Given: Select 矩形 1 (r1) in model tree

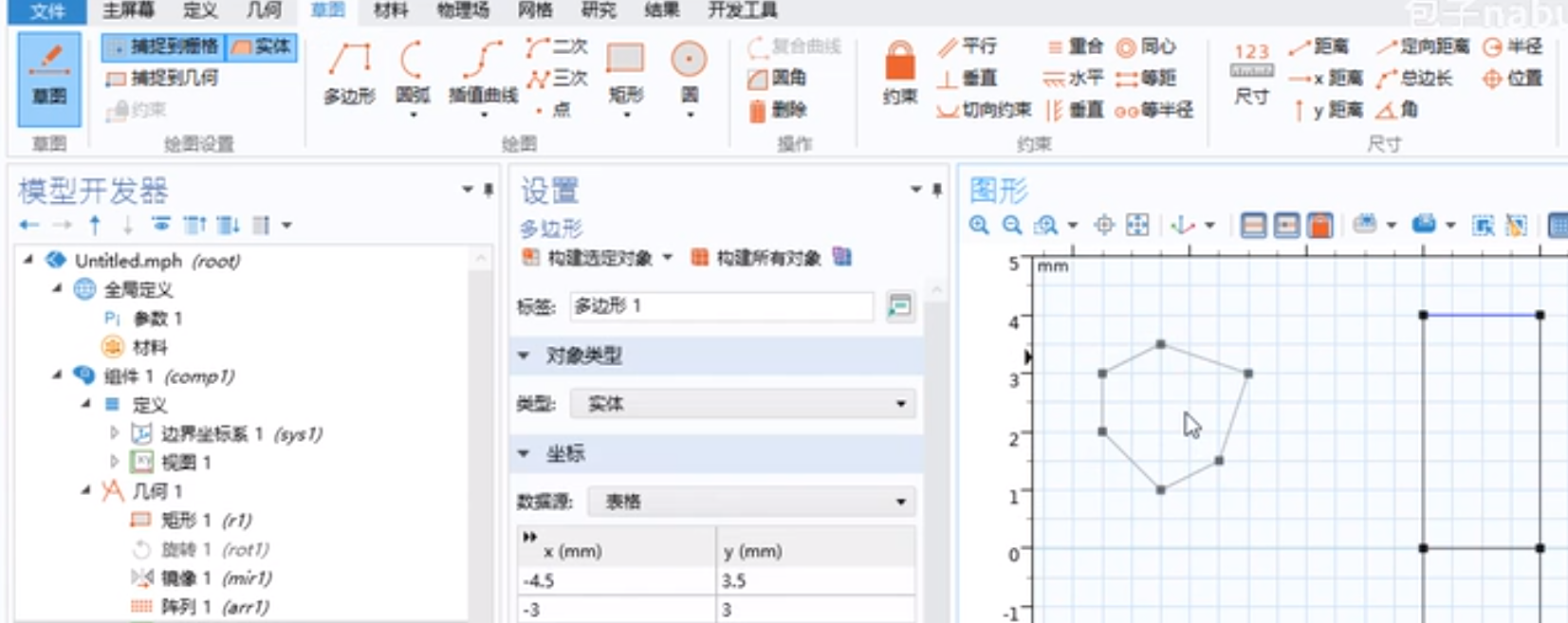Looking at the screenshot, I should (190, 520).
